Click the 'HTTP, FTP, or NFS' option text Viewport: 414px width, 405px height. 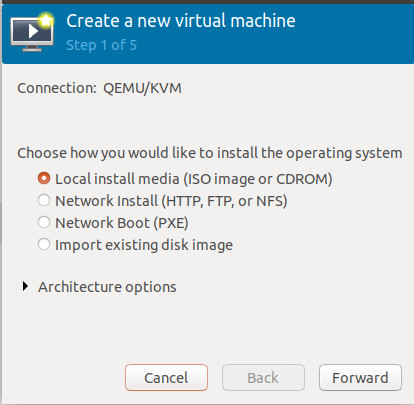tap(224, 201)
